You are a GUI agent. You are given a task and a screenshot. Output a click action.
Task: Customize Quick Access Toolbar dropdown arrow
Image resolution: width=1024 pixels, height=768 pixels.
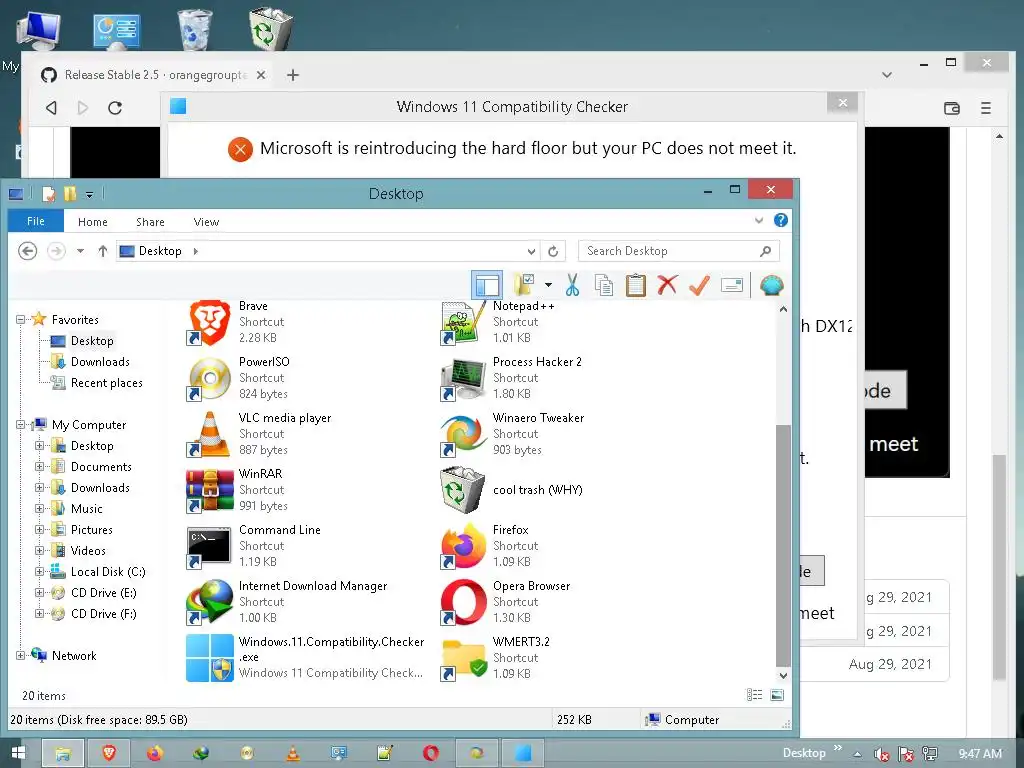pyautogui.click(x=89, y=194)
